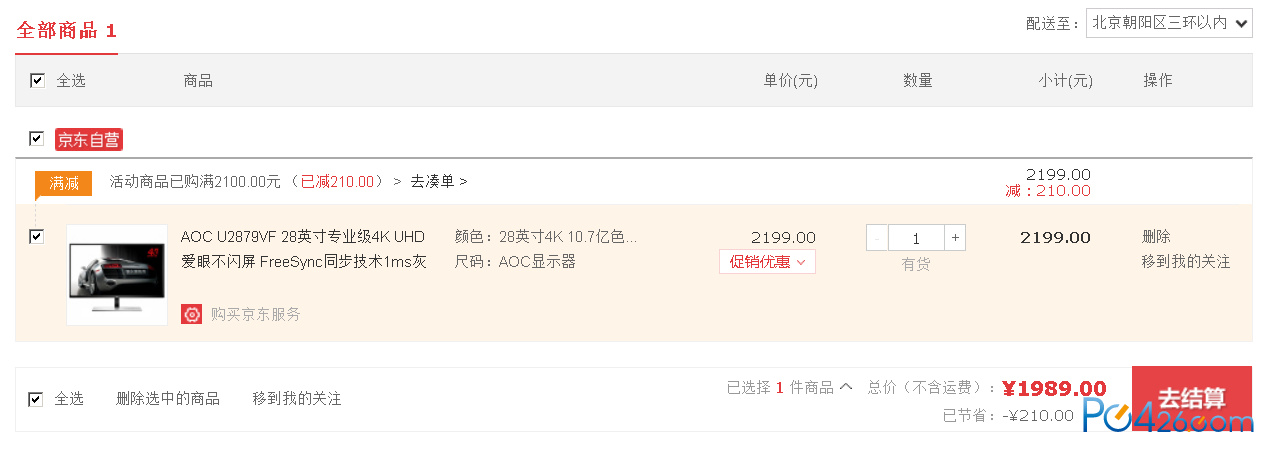Select the 全部商品 tab
Image resolution: width=1273 pixels, height=451 pixels.
67,30
